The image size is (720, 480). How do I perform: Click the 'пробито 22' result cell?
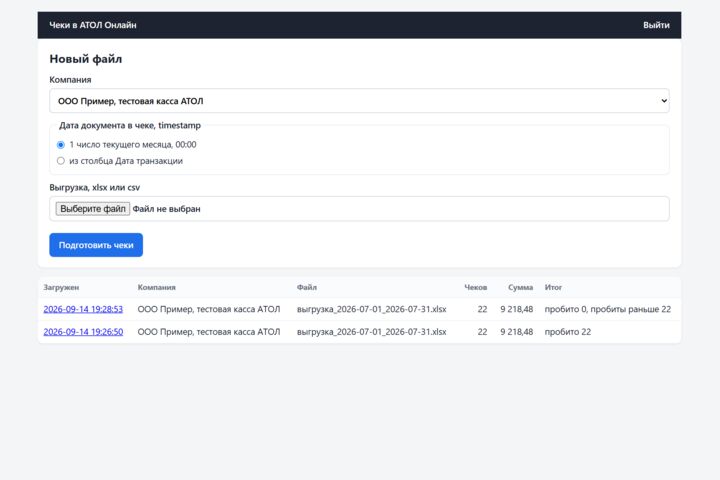coord(568,332)
